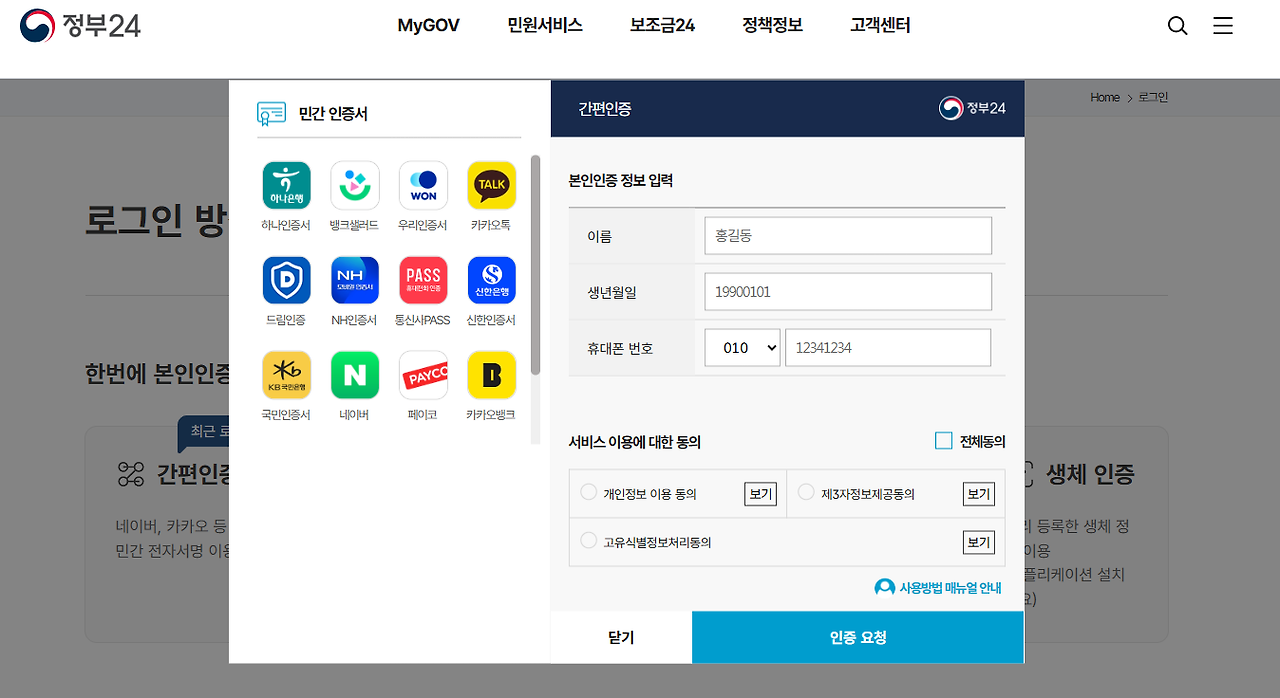
Task: Select the 하나인증서 certificate icon
Action: point(286,186)
